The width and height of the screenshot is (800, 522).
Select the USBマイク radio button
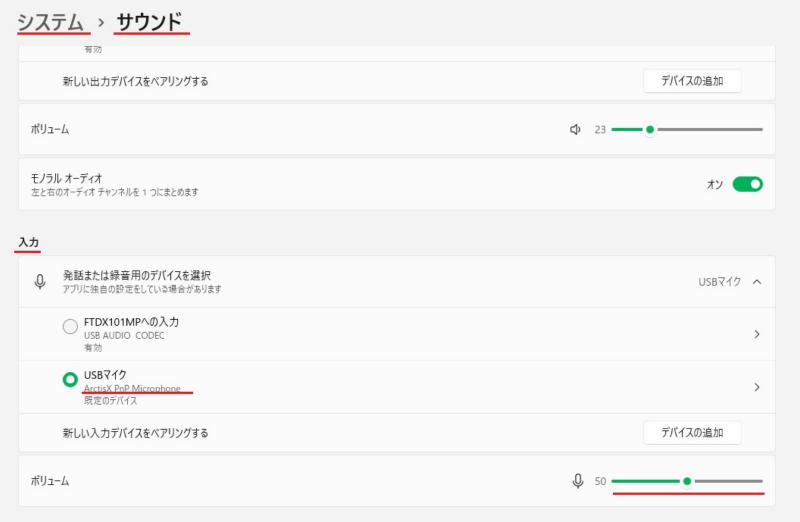[70, 380]
